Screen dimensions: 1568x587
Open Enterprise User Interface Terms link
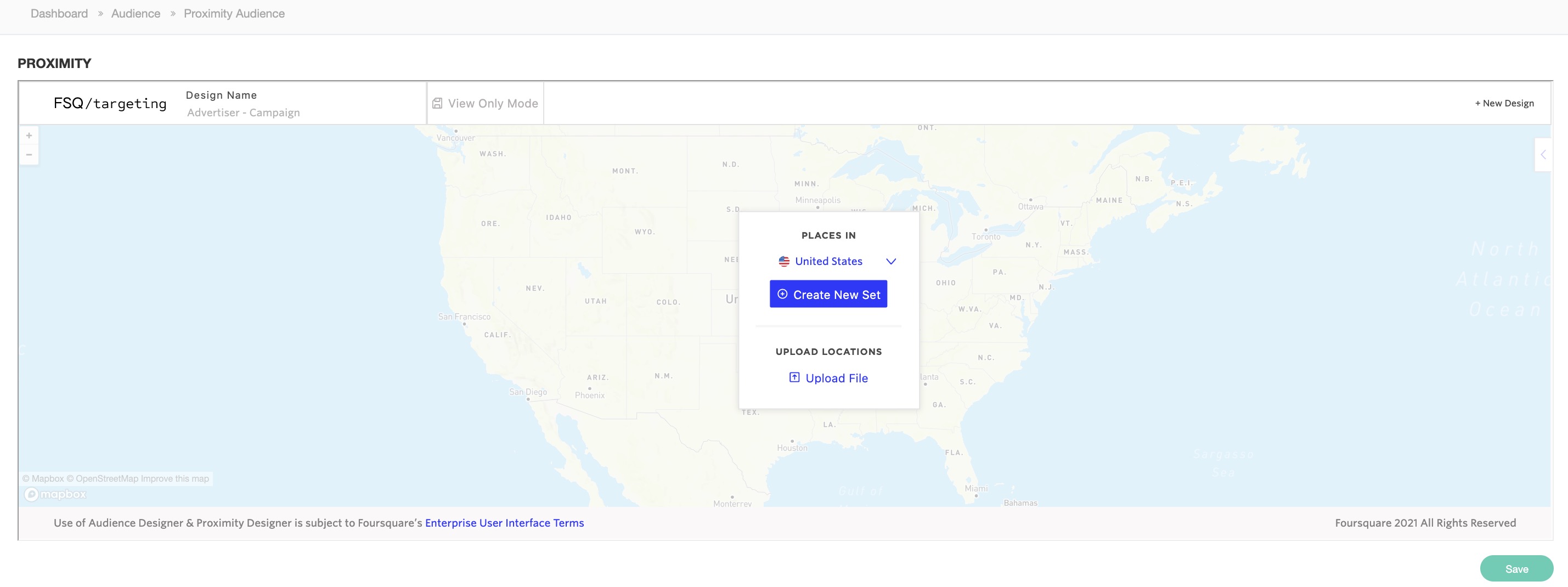coord(504,523)
